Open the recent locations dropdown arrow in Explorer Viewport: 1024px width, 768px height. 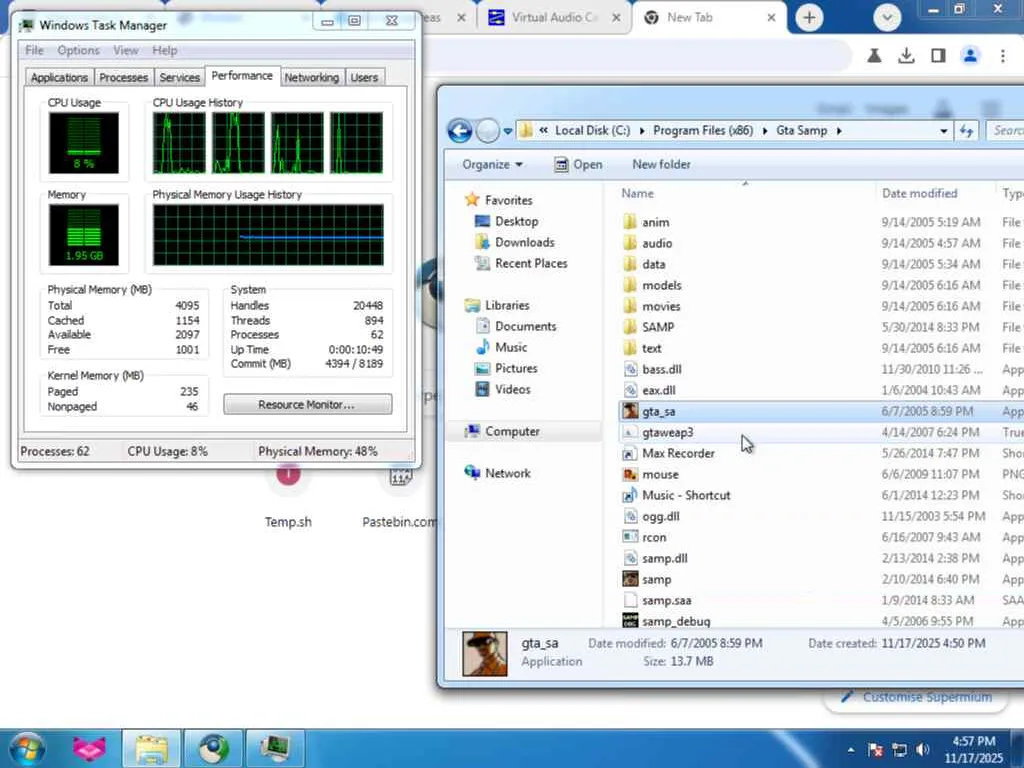[x=507, y=131]
